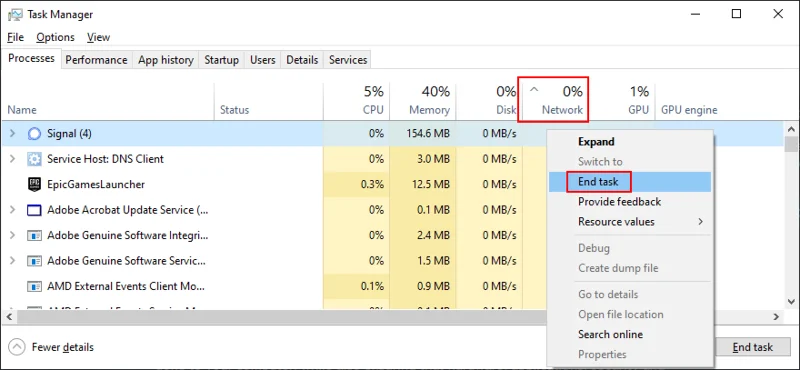This screenshot has height=370, width=800.
Task: Click the vertical scrollbar down arrow
Action: [x=791, y=302]
